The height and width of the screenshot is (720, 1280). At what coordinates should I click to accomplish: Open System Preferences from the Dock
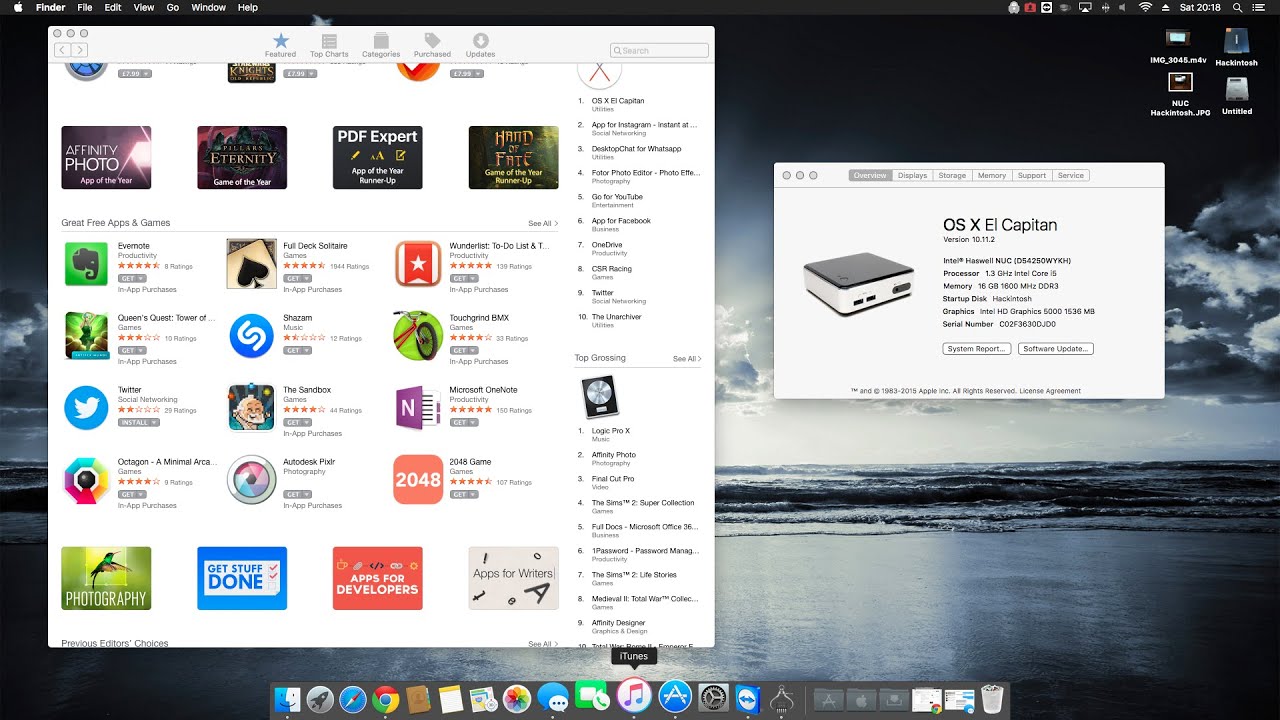tap(713, 699)
